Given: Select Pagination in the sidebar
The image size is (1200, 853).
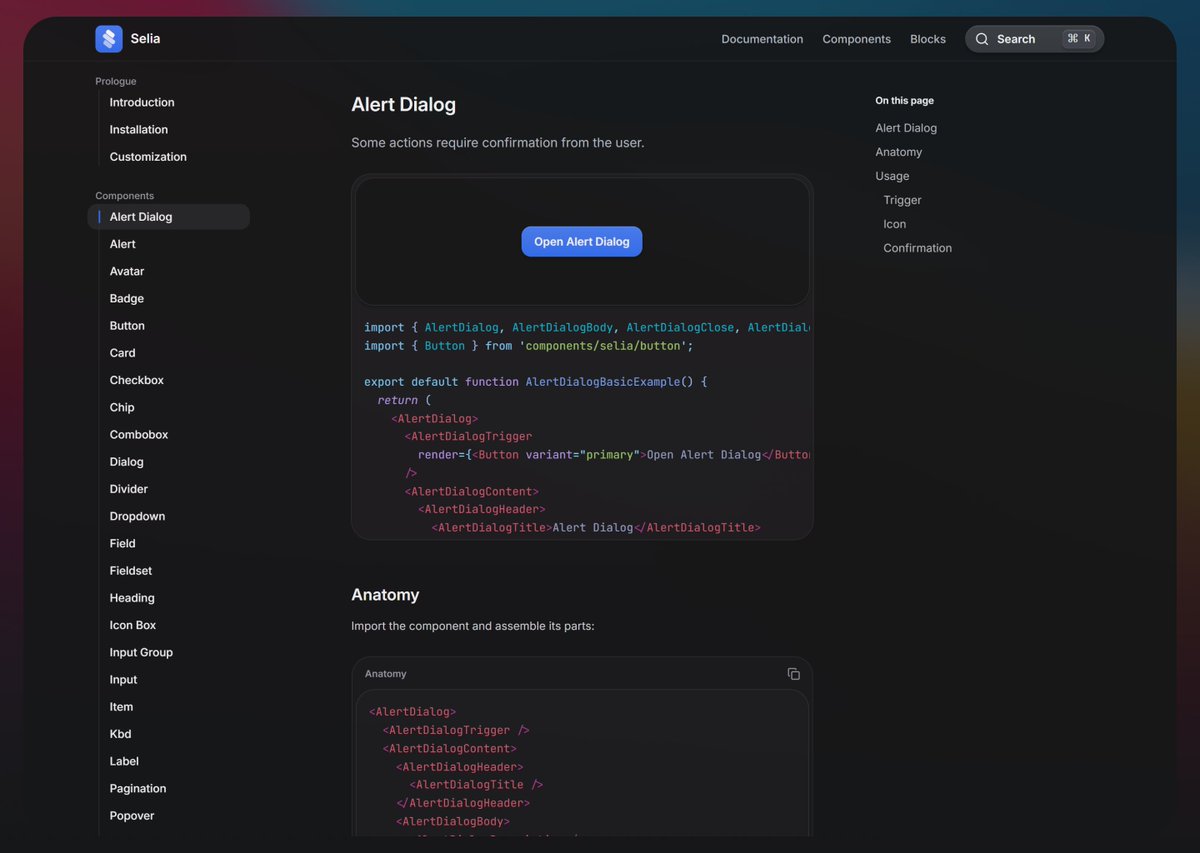Looking at the screenshot, I should tap(138, 788).
